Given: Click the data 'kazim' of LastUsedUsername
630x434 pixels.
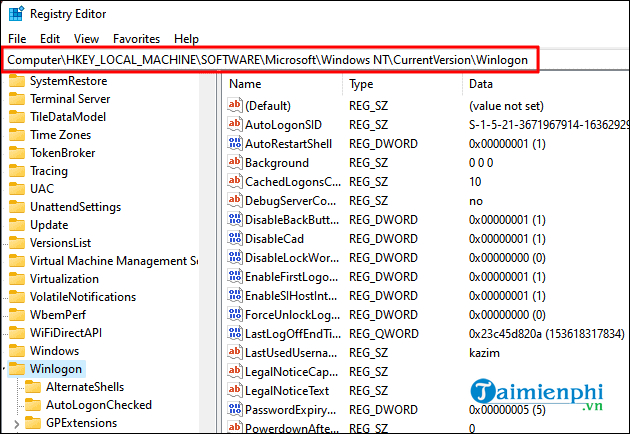Looking at the screenshot, I should (x=485, y=353).
